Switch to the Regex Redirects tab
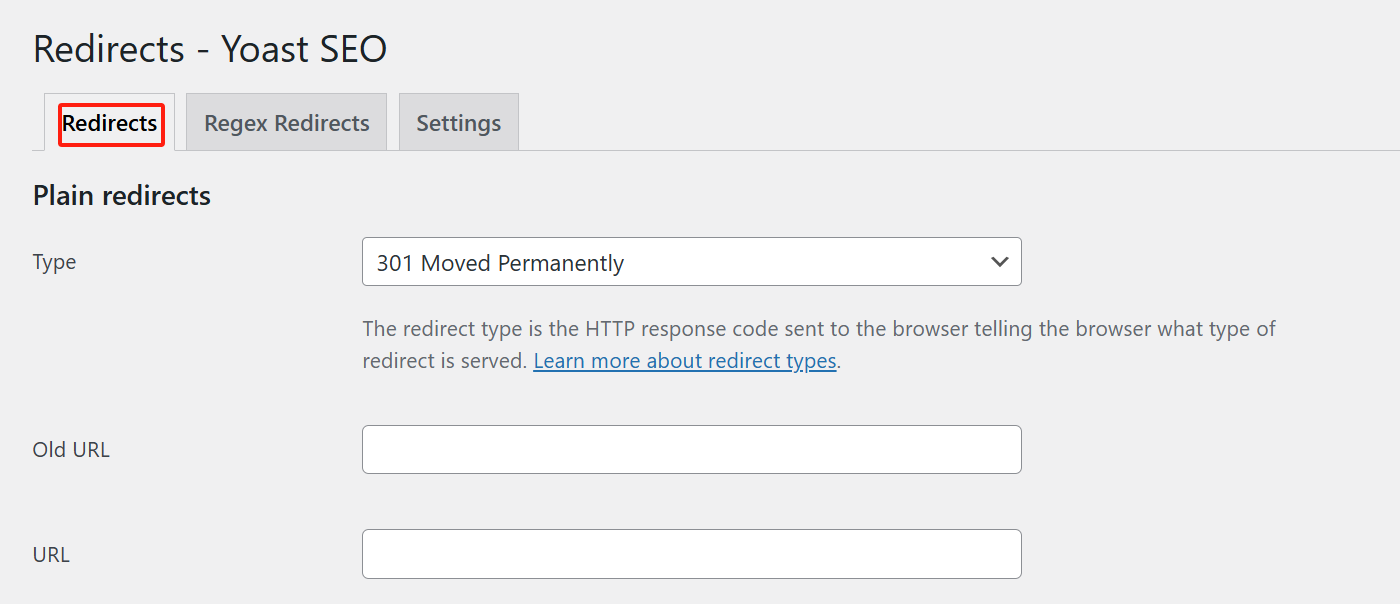 (286, 122)
